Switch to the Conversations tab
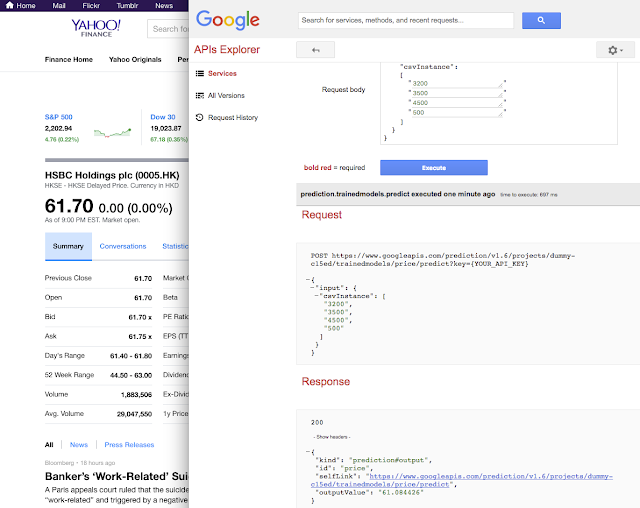Viewport: 640px width, 508px height. pyautogui.click(x=123, y=246)
